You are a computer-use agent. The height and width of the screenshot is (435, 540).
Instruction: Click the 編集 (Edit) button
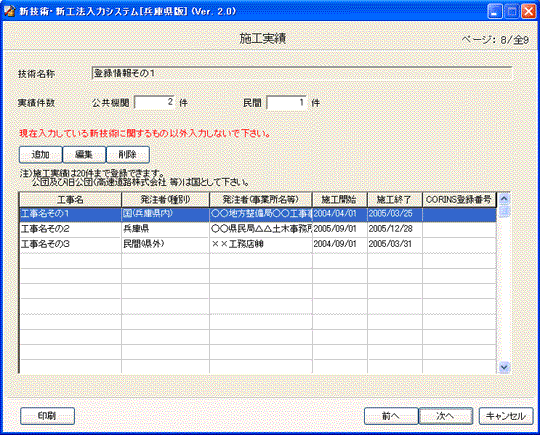coord(84,155)
